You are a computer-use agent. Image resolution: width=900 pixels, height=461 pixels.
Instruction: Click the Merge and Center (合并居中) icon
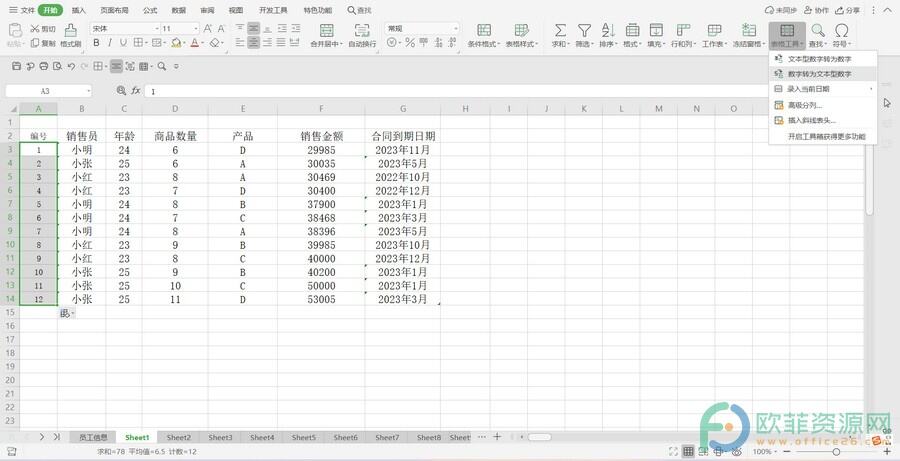(327, 30)
